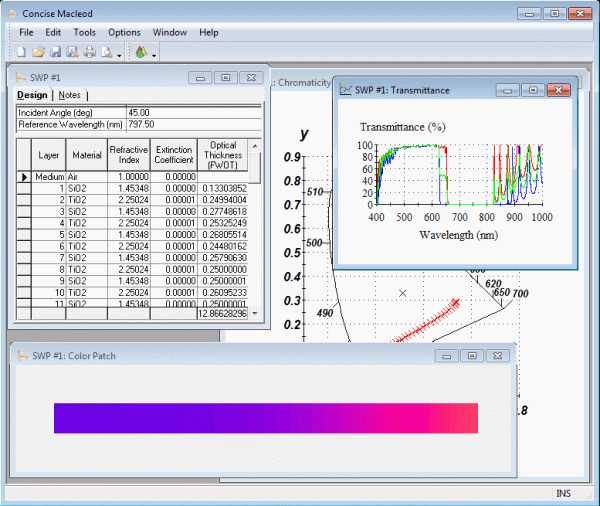Click the New document toolbar icon

coord(23,52)
